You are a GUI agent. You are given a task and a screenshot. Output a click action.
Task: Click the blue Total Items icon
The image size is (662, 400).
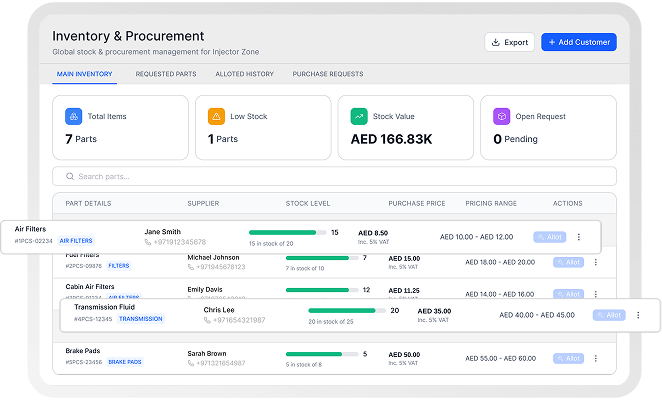(x=73, y=116)
